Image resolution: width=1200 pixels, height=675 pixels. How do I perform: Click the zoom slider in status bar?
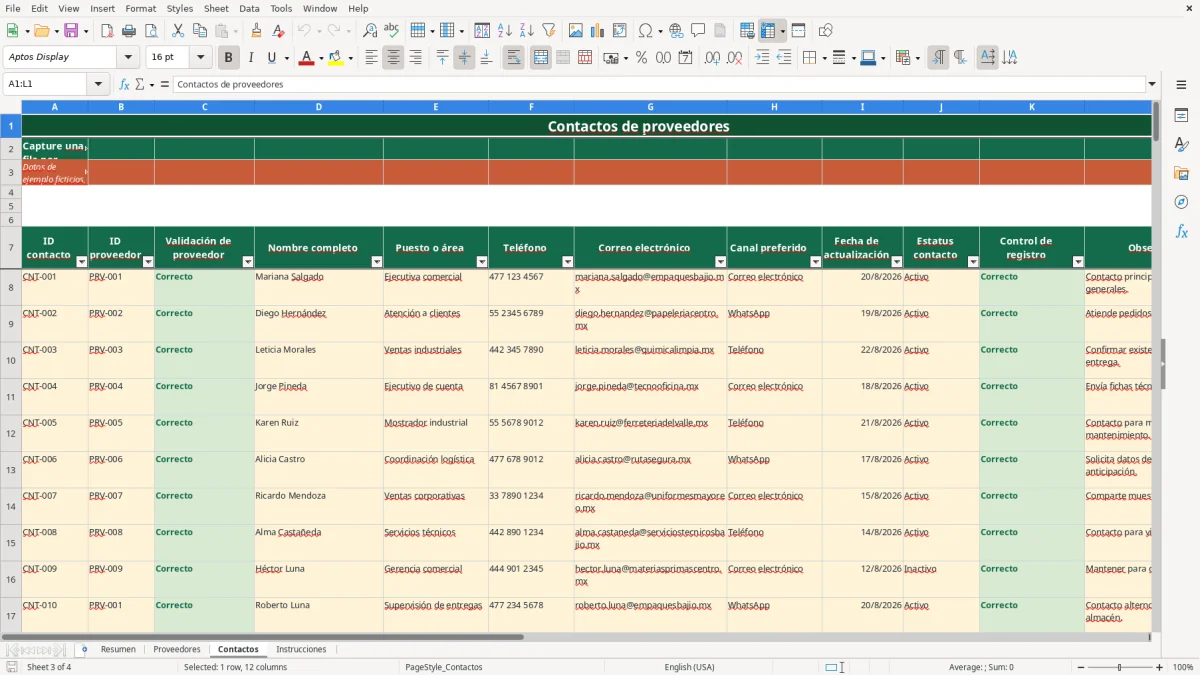pos(1120,667)
